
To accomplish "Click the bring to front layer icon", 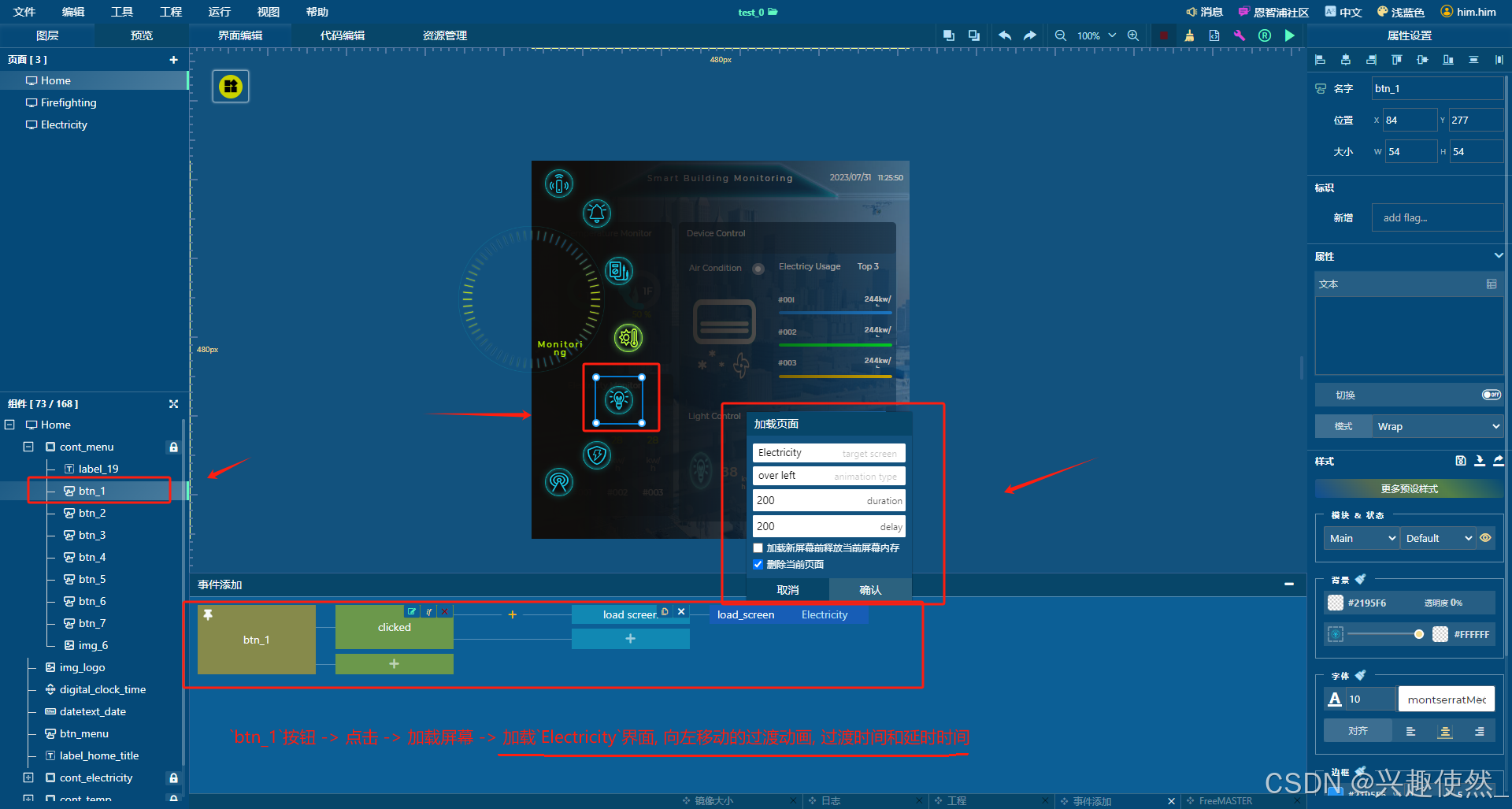I will pos(949,35).
